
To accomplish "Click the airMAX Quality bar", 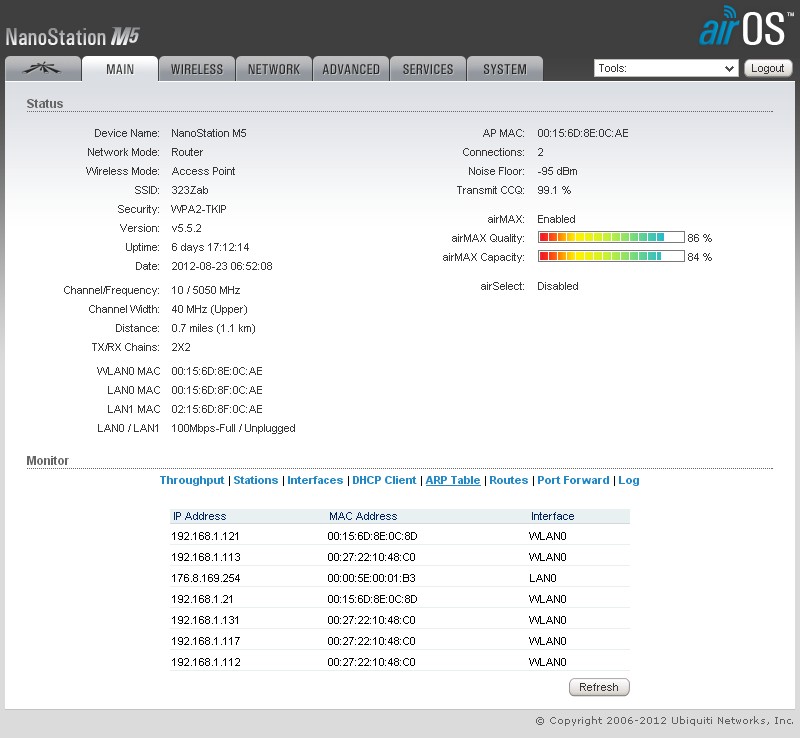I will (x=611, y=237).
